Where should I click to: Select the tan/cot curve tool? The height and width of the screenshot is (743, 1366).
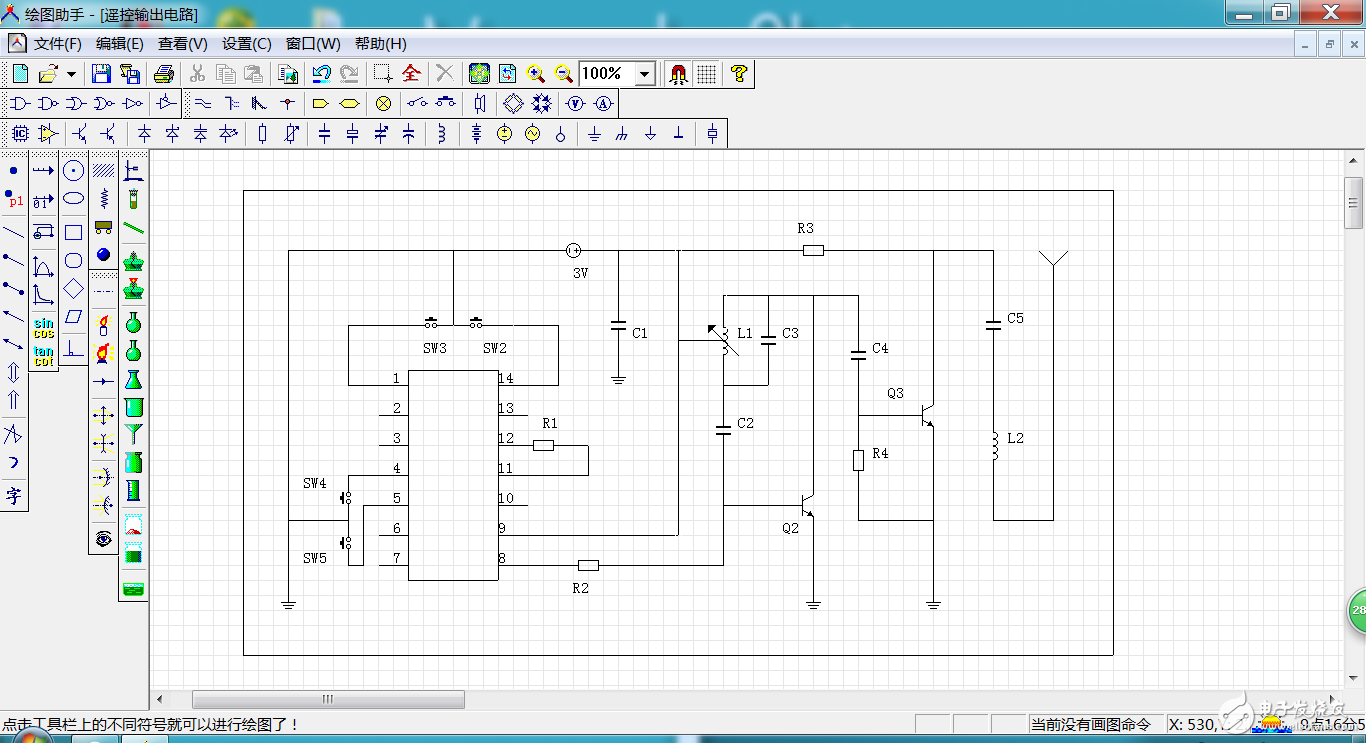[43, 356]
